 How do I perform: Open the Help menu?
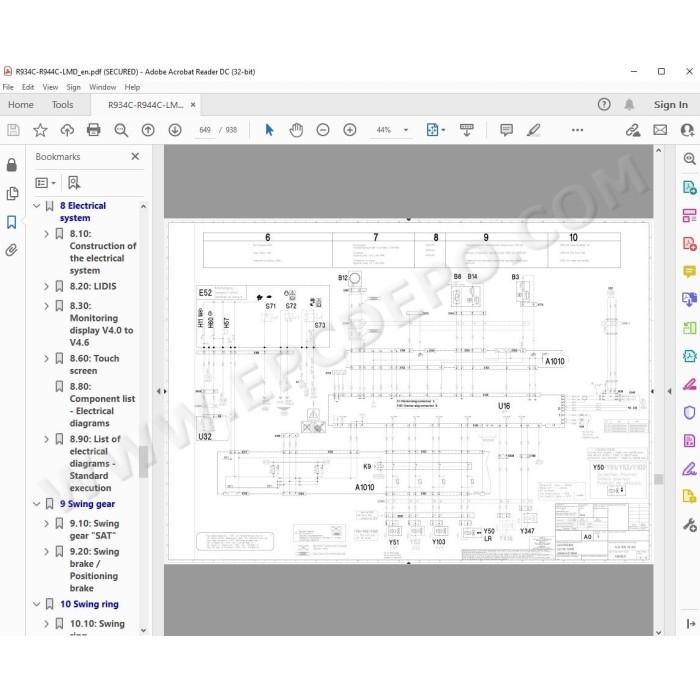pos(132,87)
